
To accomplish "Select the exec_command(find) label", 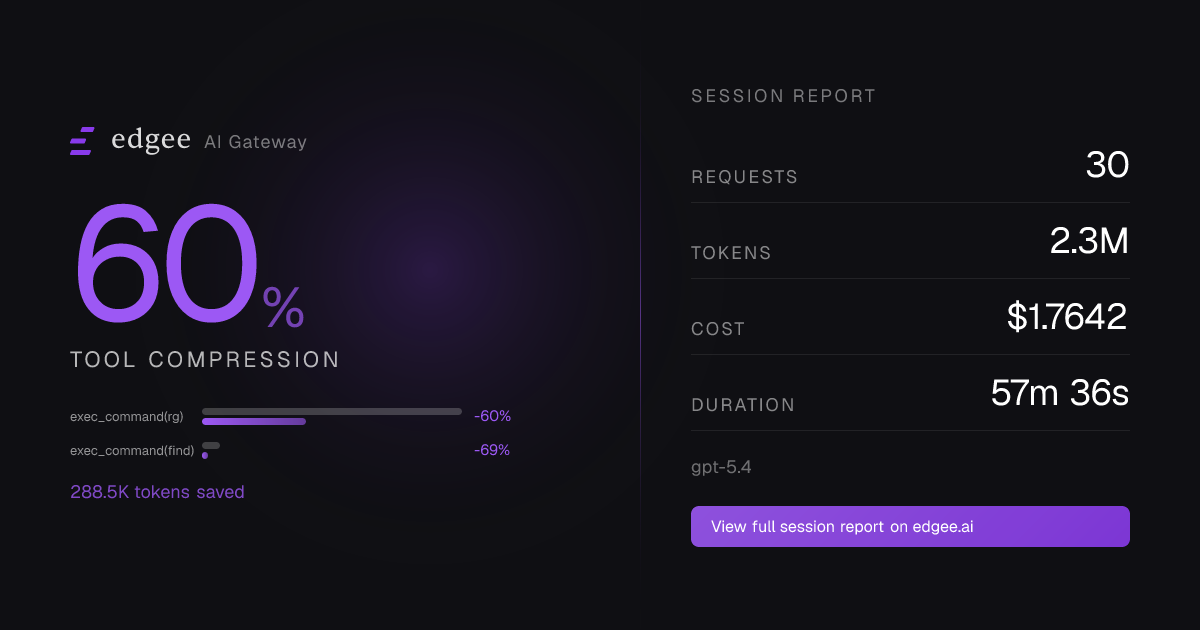I will tap(129, 450).
